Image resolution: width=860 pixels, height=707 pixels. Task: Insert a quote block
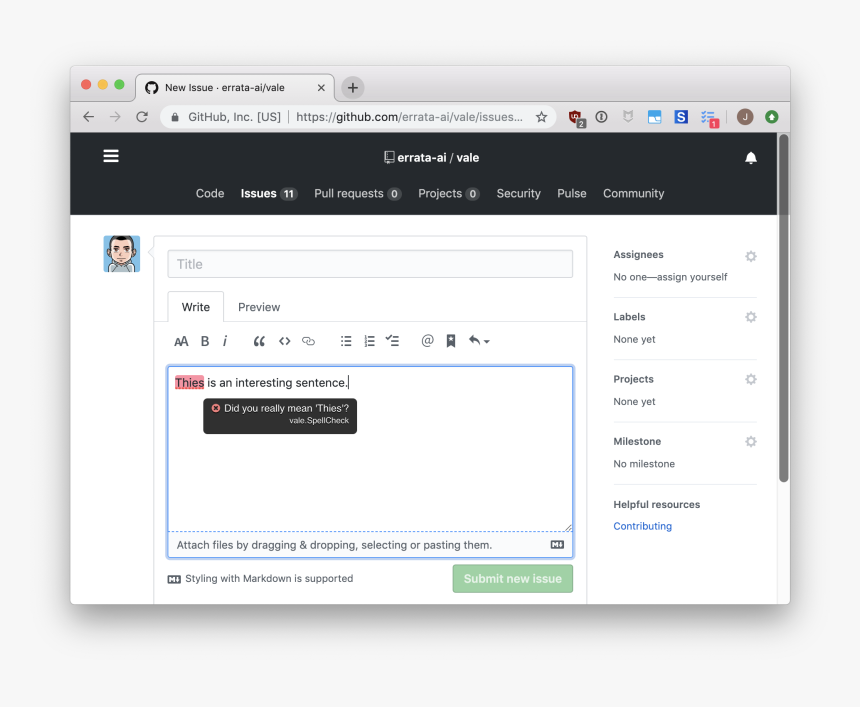pos(259,341)
